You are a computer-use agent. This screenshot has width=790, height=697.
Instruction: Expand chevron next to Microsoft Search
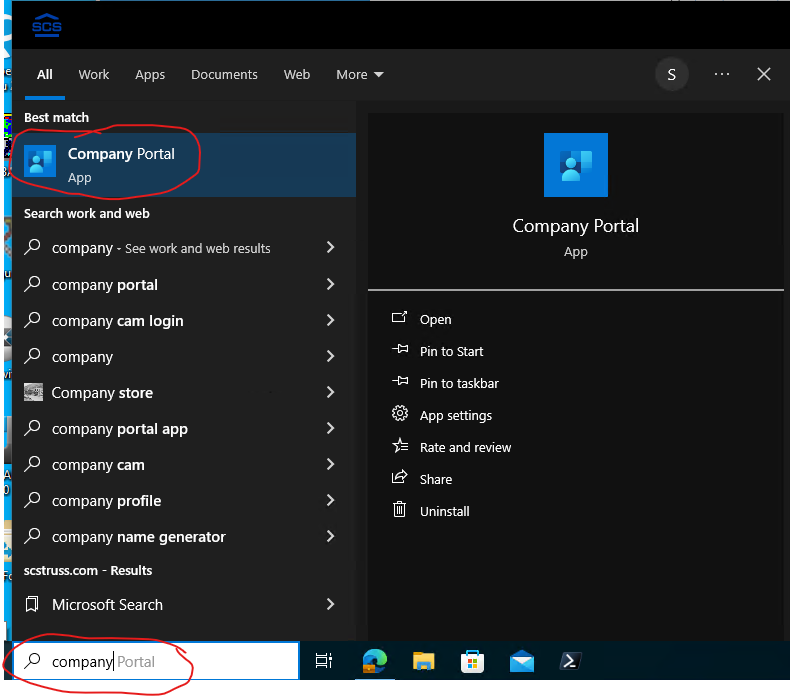click(331, 604)
